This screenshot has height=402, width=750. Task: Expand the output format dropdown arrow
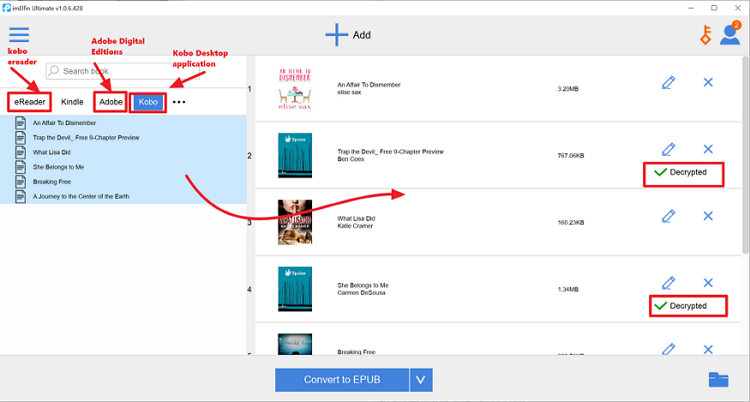pos(421,380)
